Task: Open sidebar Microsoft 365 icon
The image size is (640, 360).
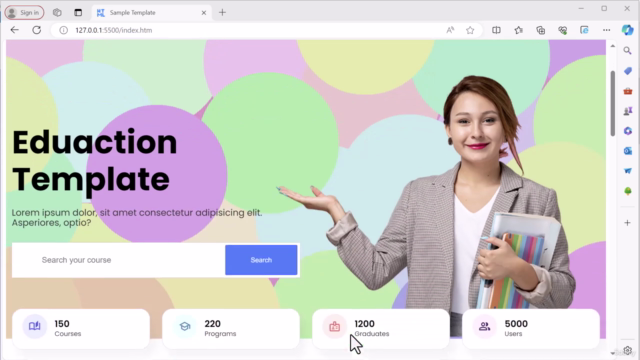Action: point(628,131)
